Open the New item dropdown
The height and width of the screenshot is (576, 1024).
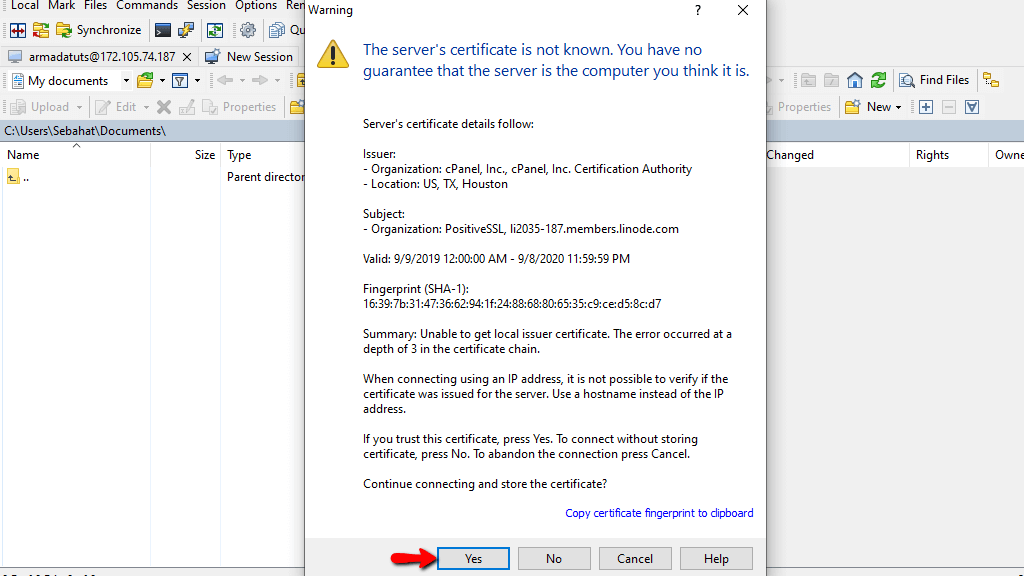click(898, 106)
